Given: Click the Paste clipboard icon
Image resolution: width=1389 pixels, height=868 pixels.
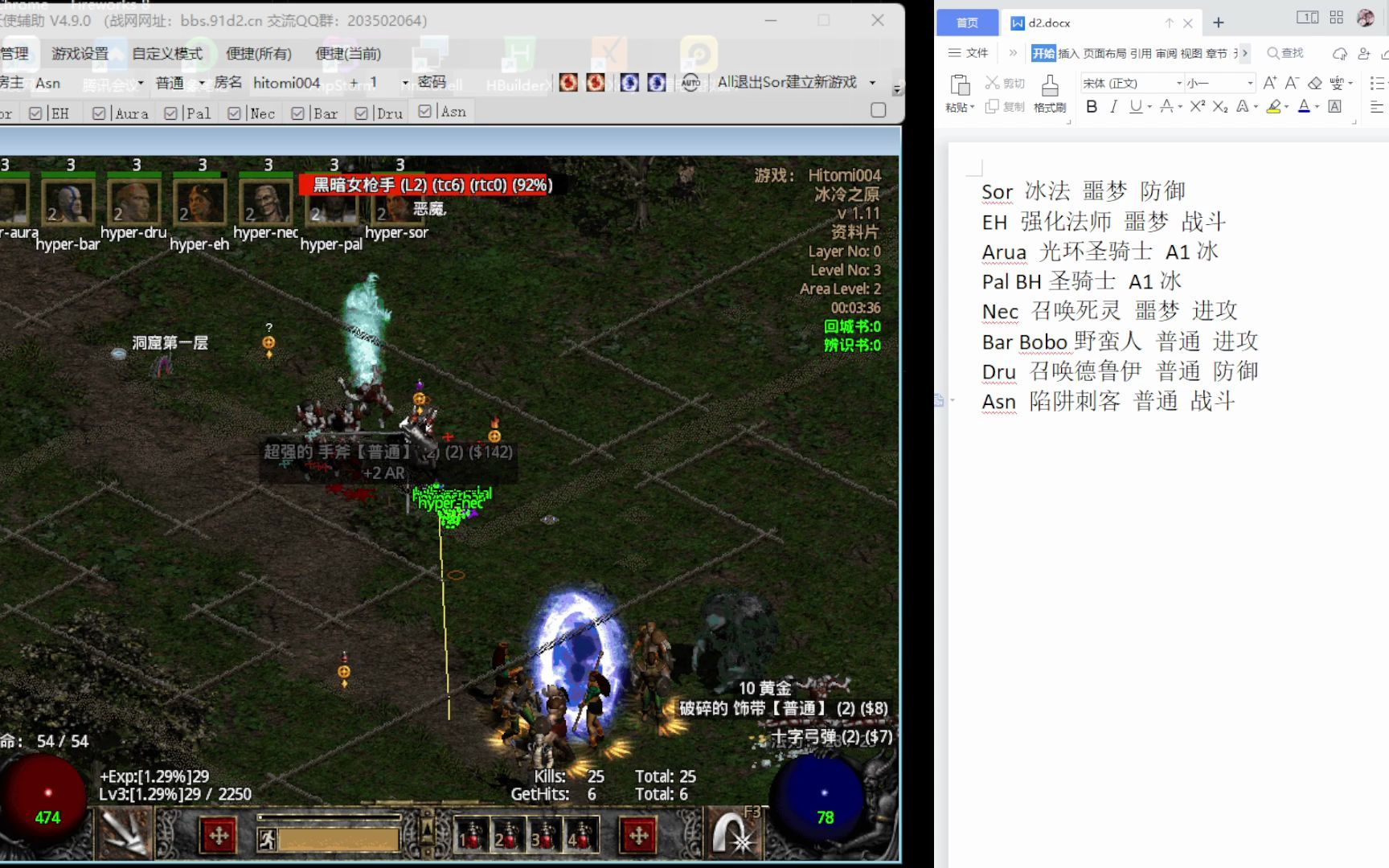Looking at the screenshot, I should pos(960,85).
